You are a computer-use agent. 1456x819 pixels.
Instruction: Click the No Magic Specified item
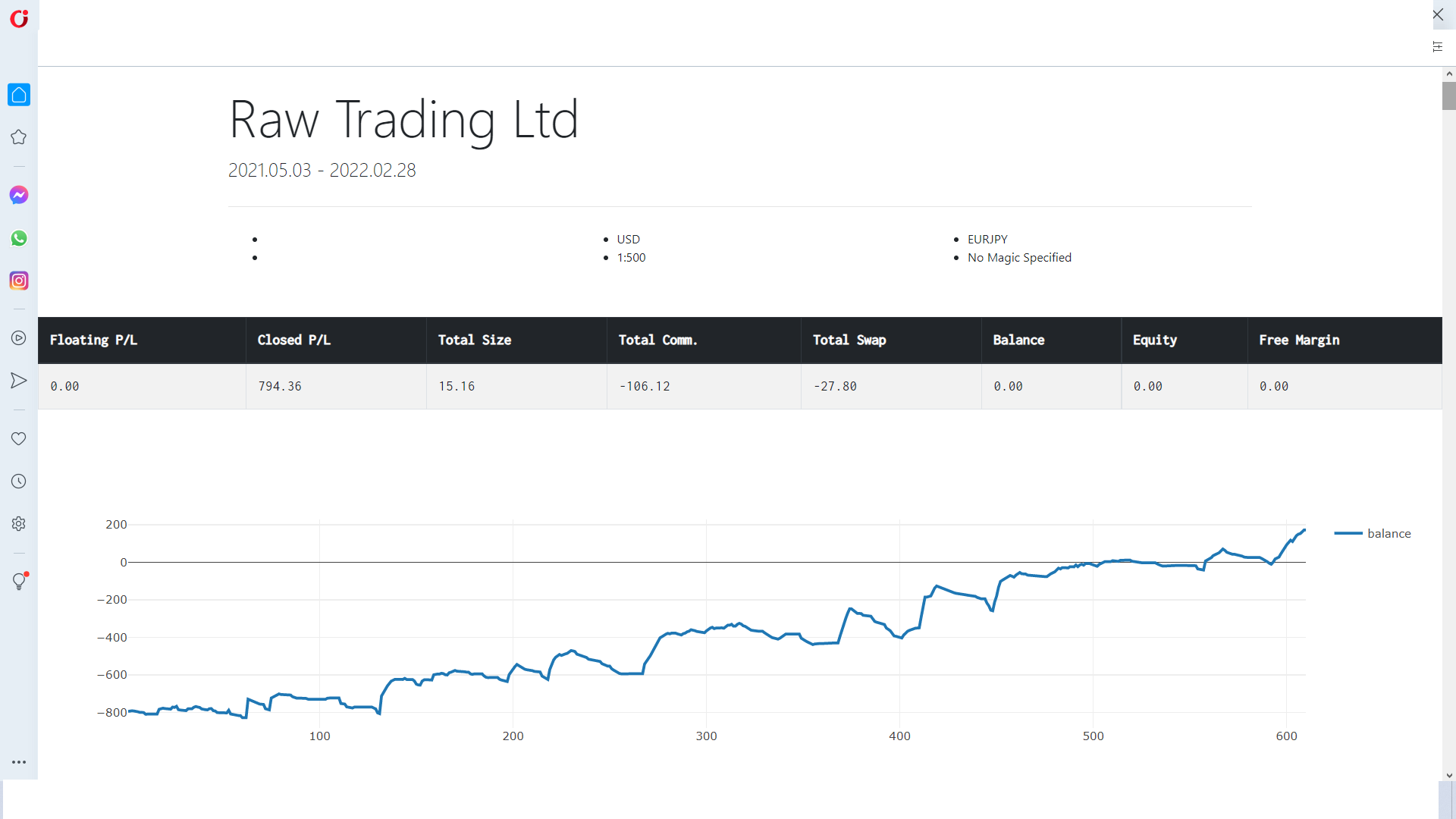(1019, 257)
